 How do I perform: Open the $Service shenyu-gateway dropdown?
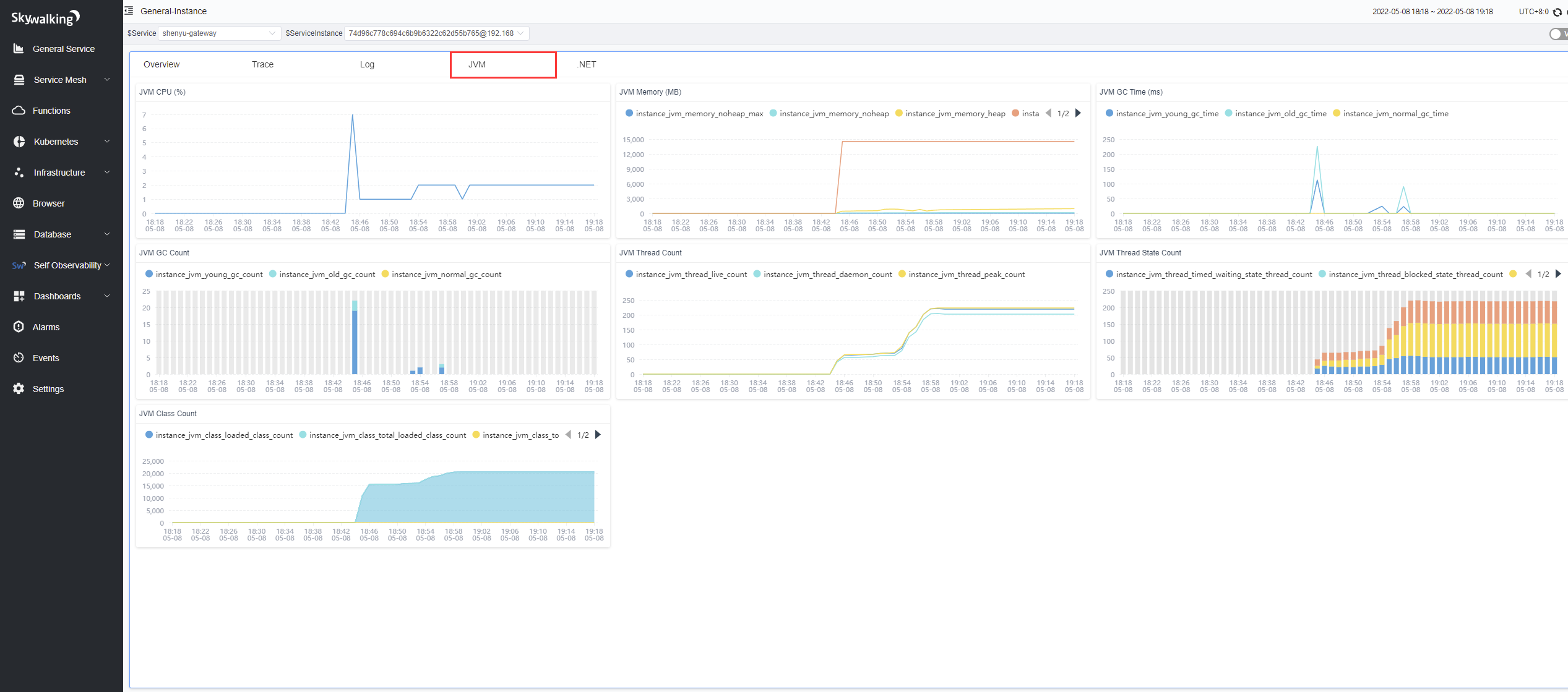tap(218, 33)
